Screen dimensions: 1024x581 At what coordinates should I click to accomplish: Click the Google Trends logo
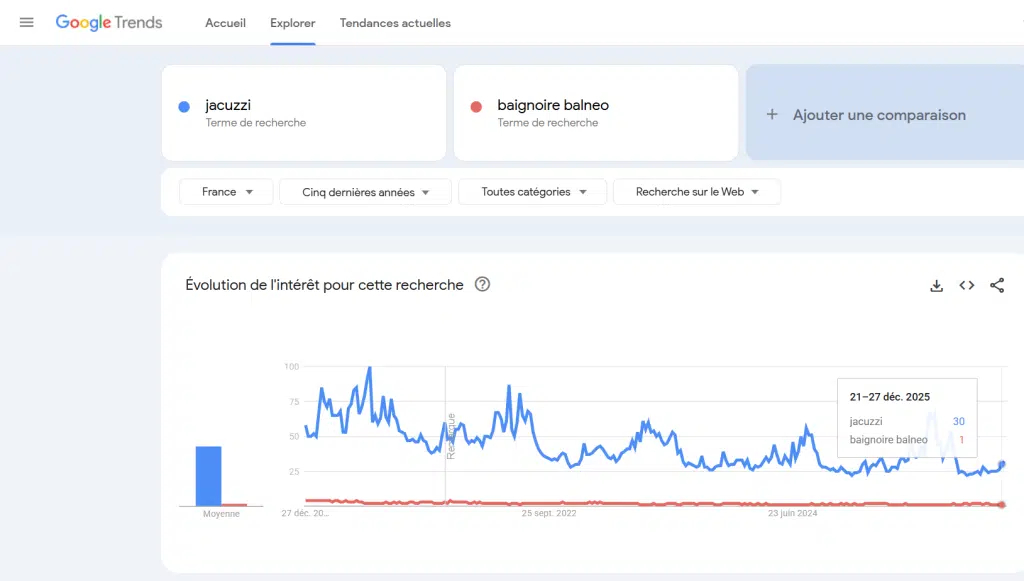(109, 22)
